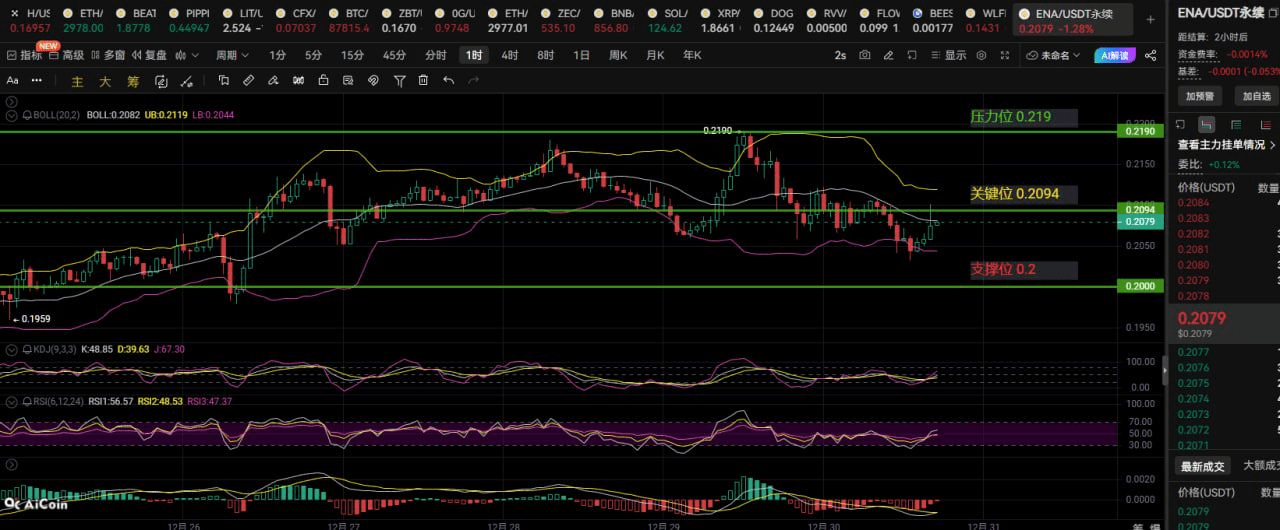The width and height of the screenshot is (1280, 530).
Task: Open the share icon next to AI解读
Action: point(1151,56)
